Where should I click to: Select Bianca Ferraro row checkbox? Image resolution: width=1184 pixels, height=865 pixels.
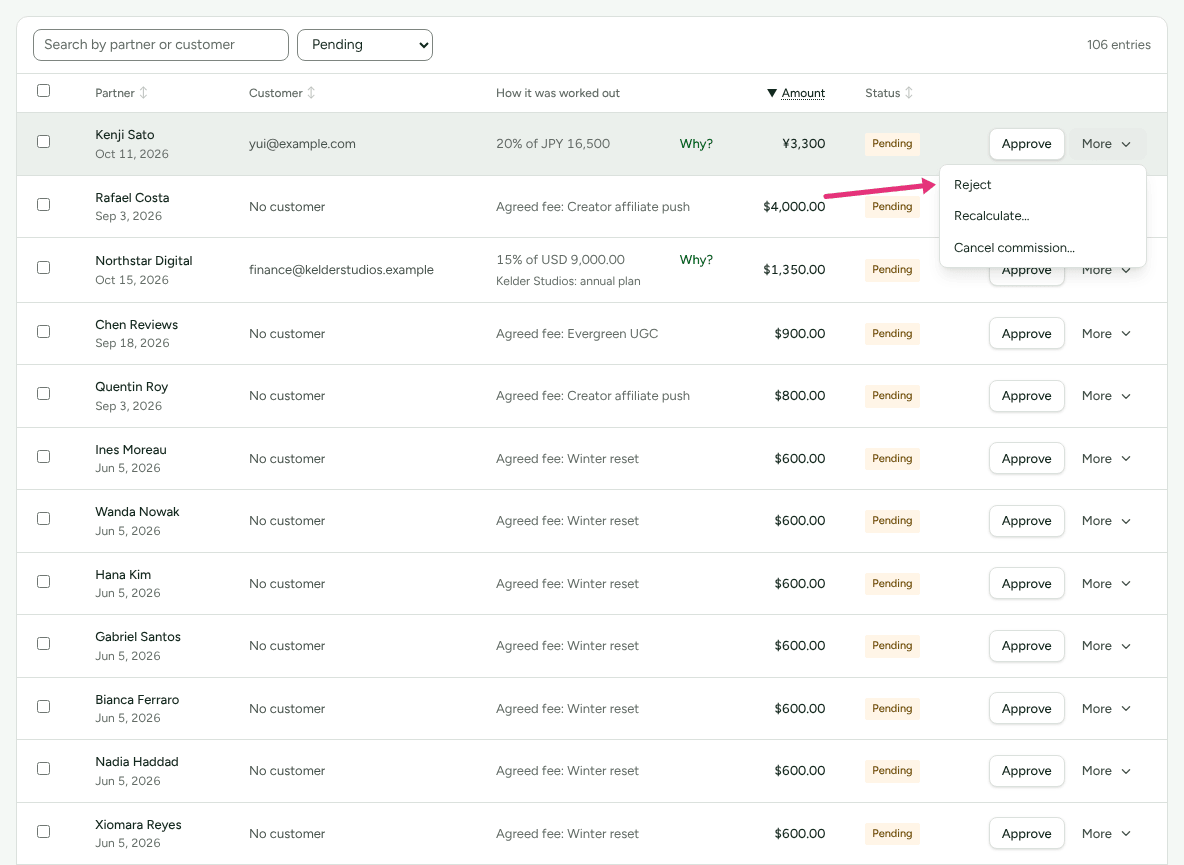44,706
